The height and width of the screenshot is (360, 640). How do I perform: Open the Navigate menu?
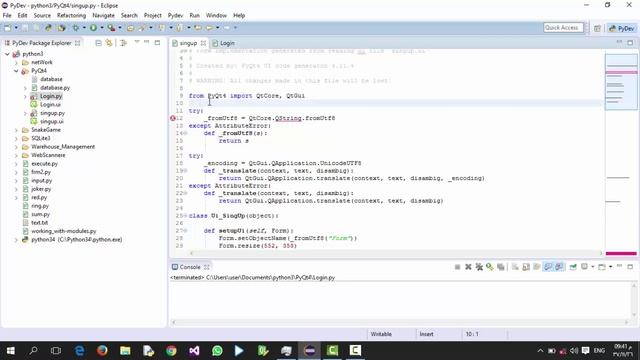pyautogui.click(x=103, y=15)
